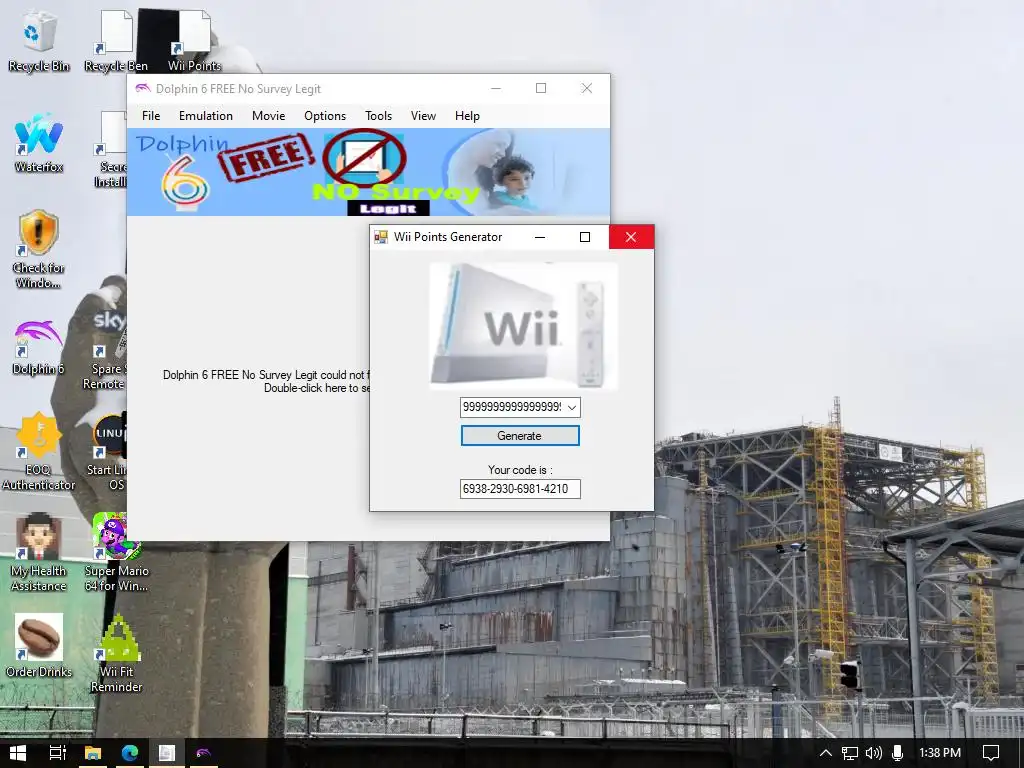This screenshot has width=1024, height=768.
Task: Open the Order Drinks coffee bean icon
Action: click(39, 646)
